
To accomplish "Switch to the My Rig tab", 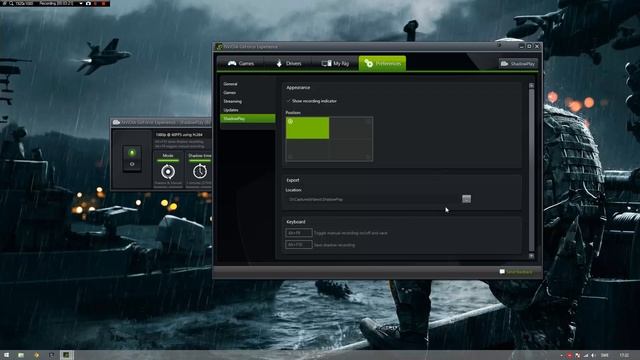I will point(335,63).
